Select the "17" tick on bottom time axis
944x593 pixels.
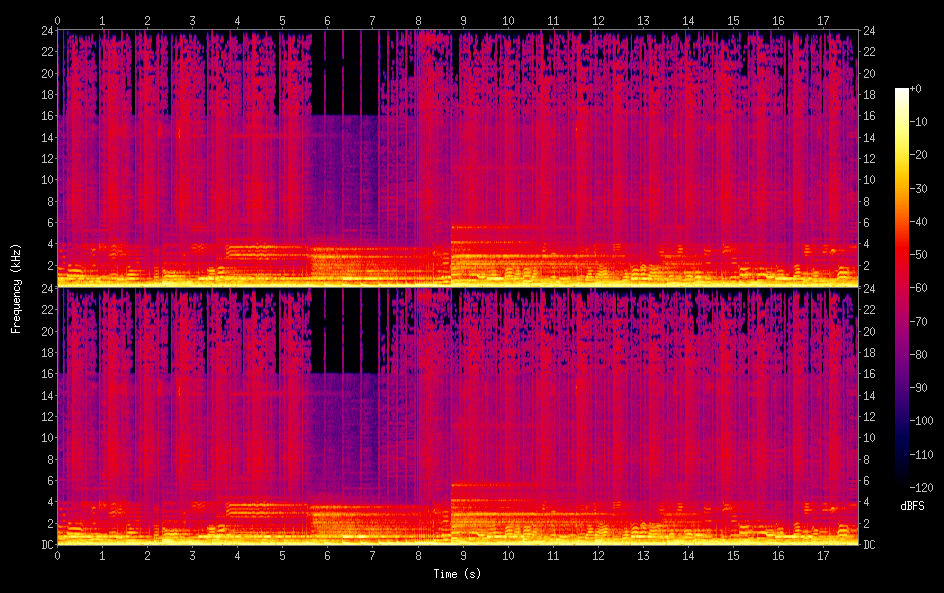(x=823, y=554)
